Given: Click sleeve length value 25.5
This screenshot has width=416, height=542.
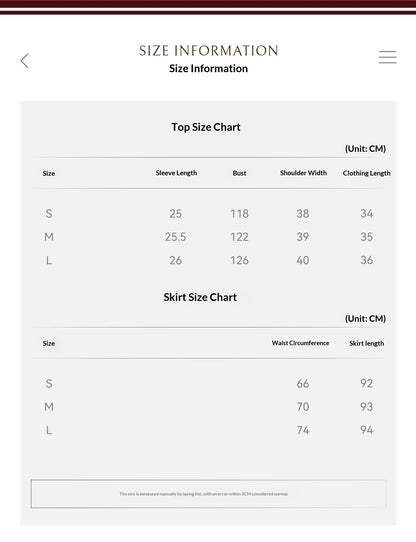Looking at the screenshot, I should tap(175, 237).
